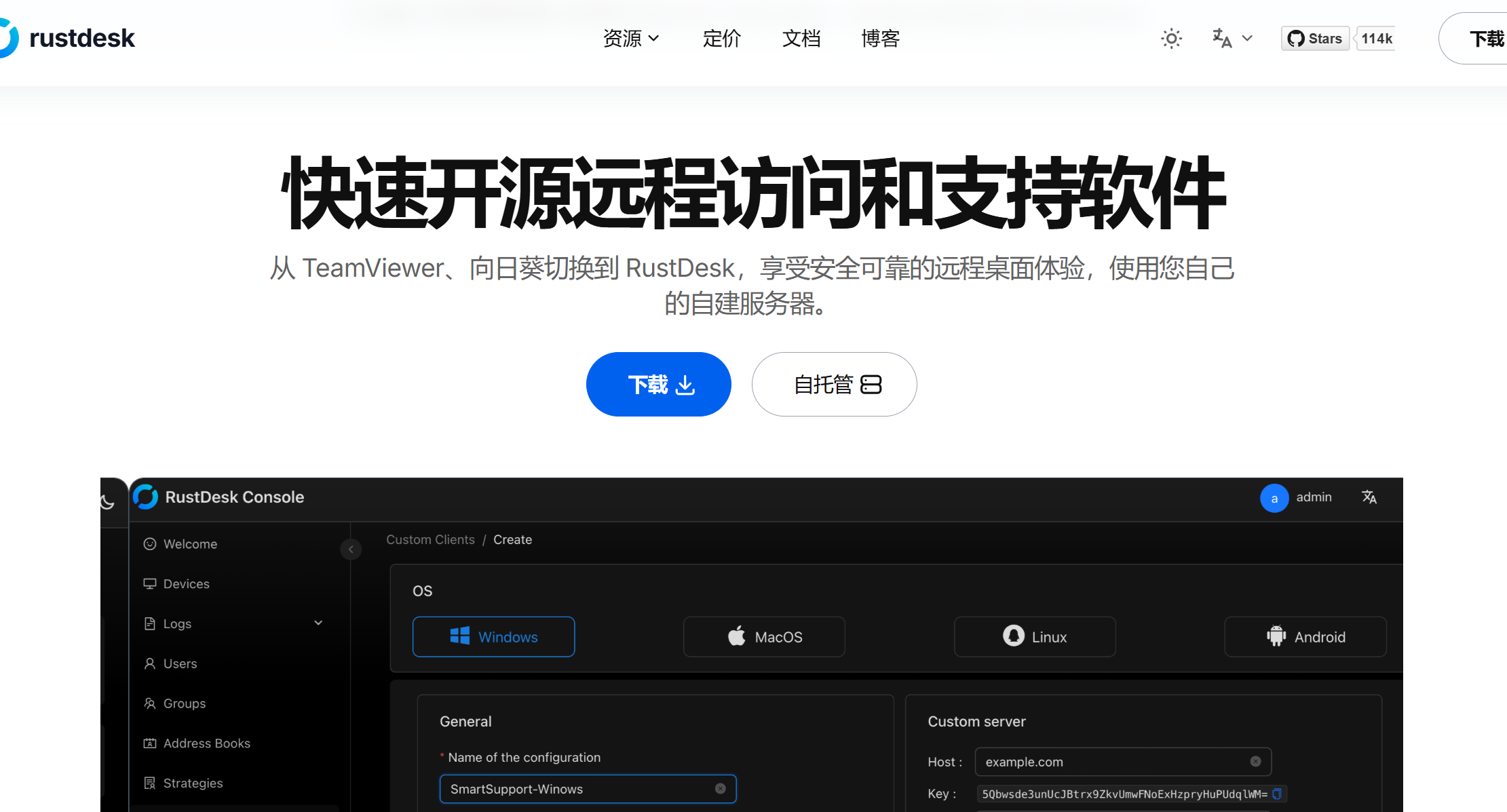Collapse the console sidebar arrow
Viewport: 1507px width, 812px height.
351,549
